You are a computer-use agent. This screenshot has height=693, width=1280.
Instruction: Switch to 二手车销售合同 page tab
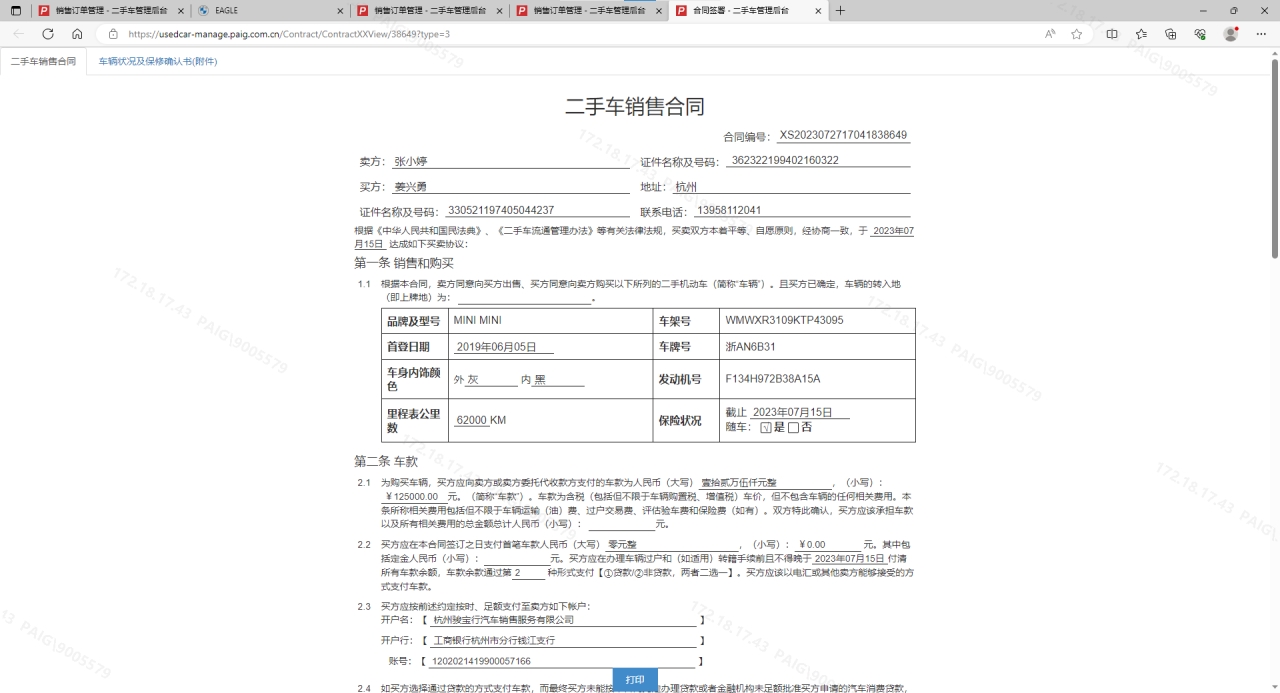(43, 61)
